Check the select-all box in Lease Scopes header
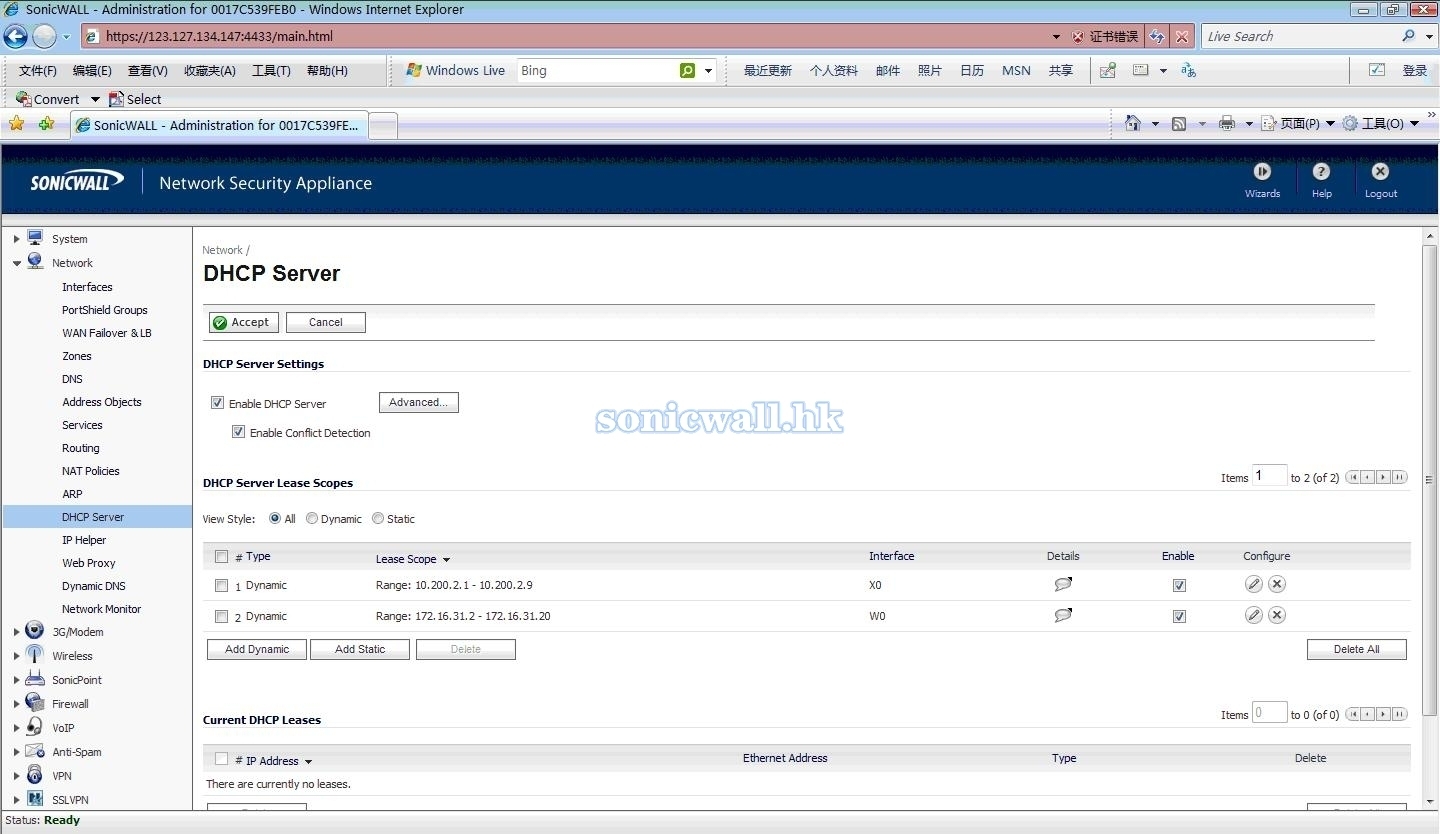The image size is (1440, 834). pyautogui.click(x=222, y=557)
